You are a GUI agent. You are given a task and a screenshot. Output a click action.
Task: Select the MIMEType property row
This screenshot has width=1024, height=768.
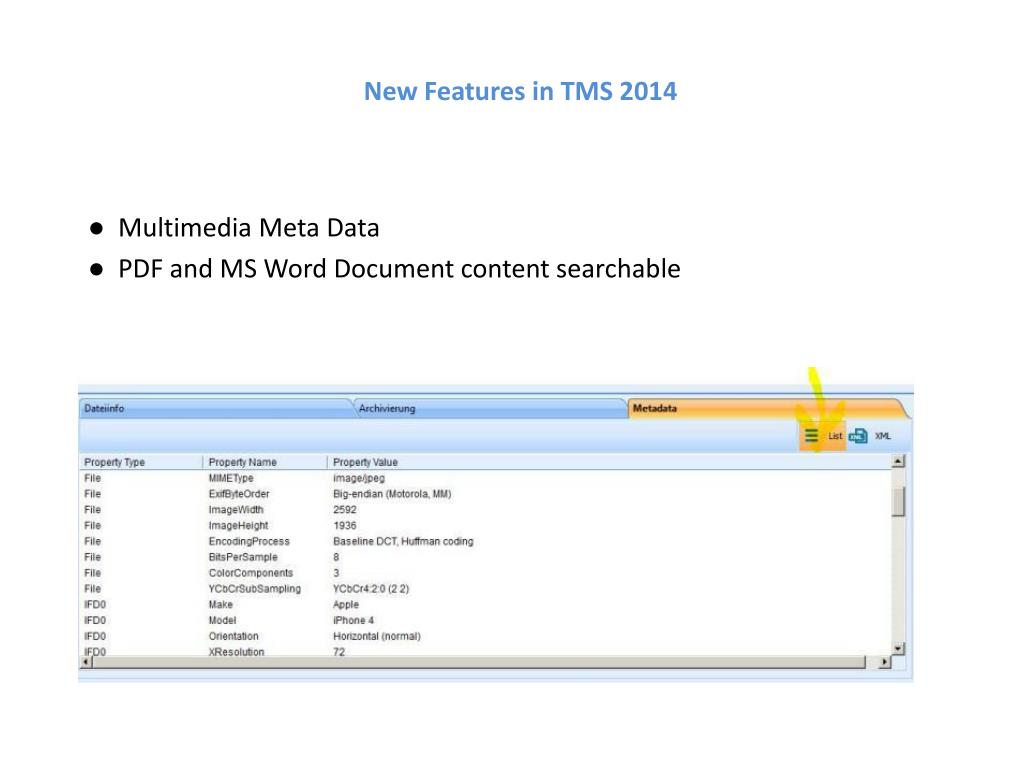click(485, 478)
